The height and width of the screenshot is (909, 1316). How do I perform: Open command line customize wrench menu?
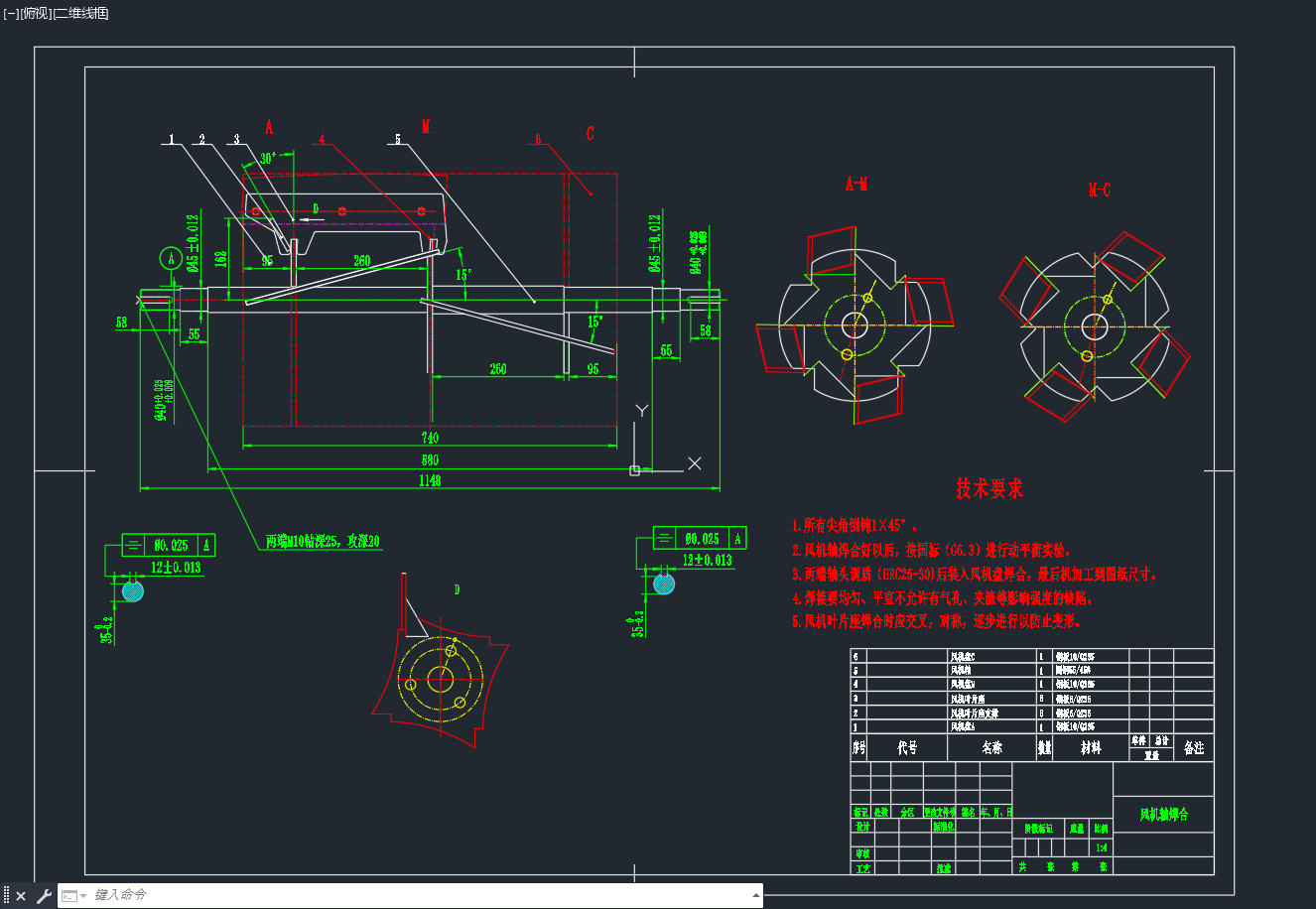click(x=43, y=896)
